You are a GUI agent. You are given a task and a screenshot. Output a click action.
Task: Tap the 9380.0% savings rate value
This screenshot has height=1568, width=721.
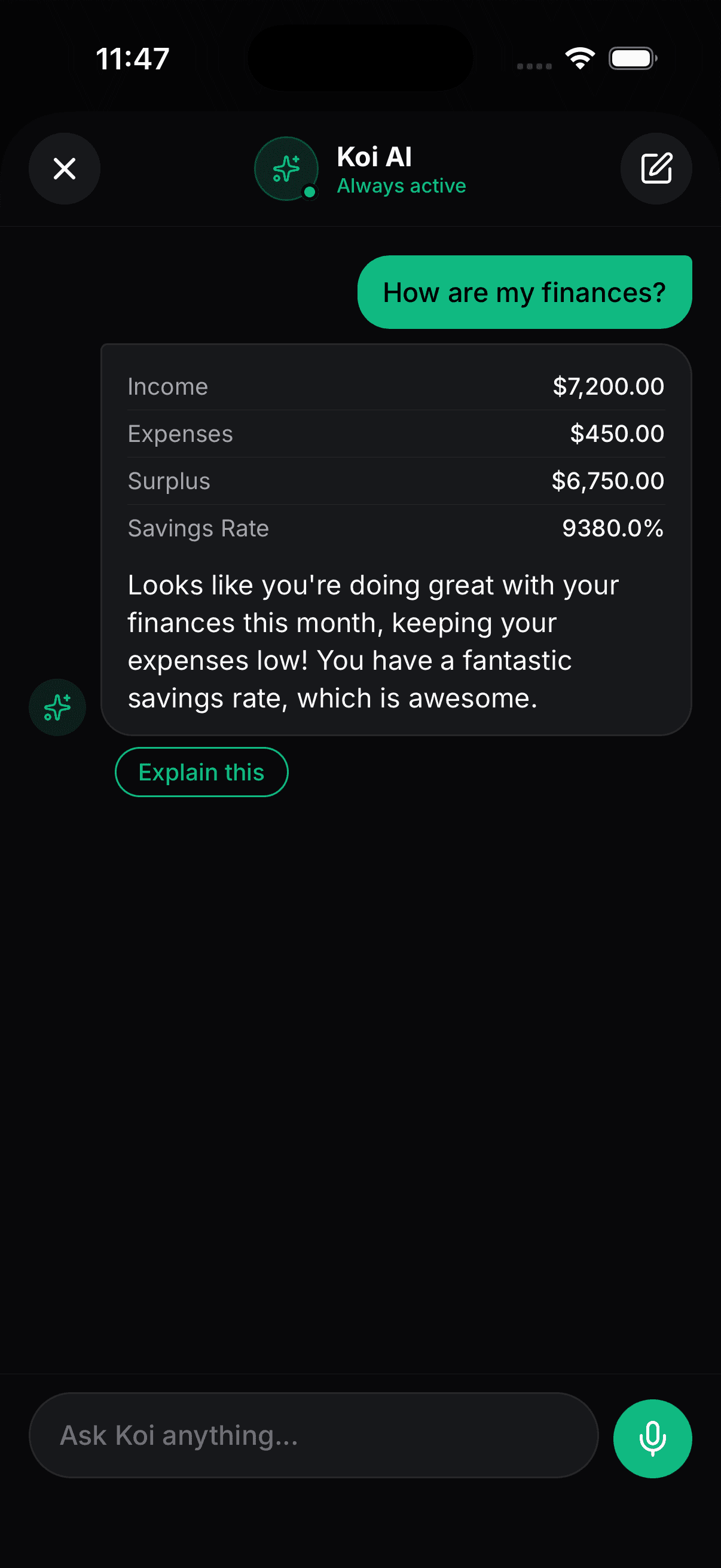(x=612, y=529)
